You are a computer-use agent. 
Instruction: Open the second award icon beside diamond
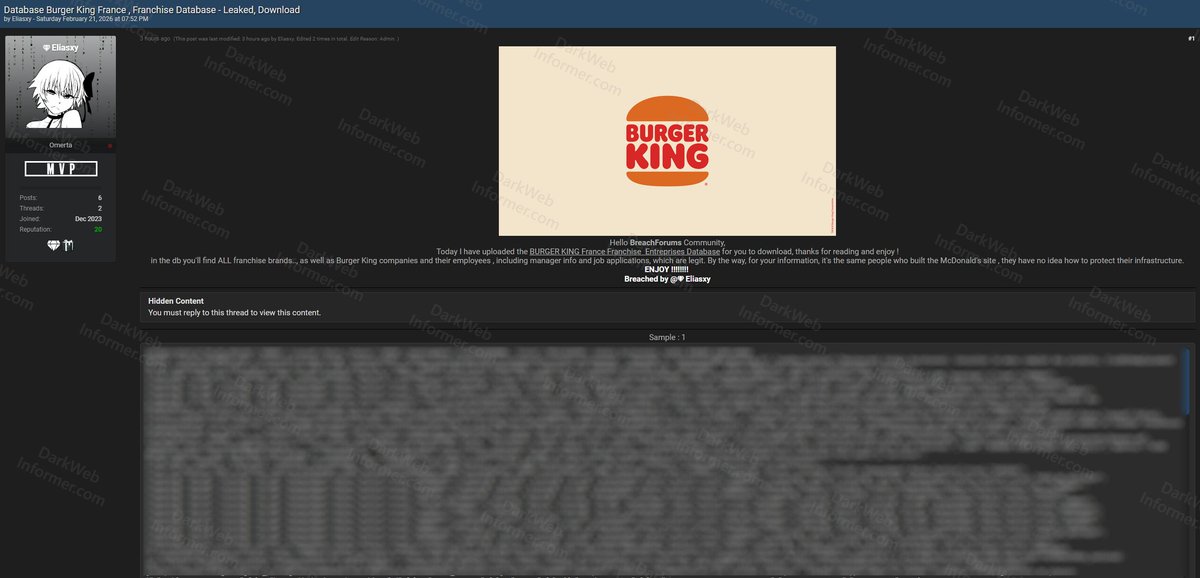(68, 245)
